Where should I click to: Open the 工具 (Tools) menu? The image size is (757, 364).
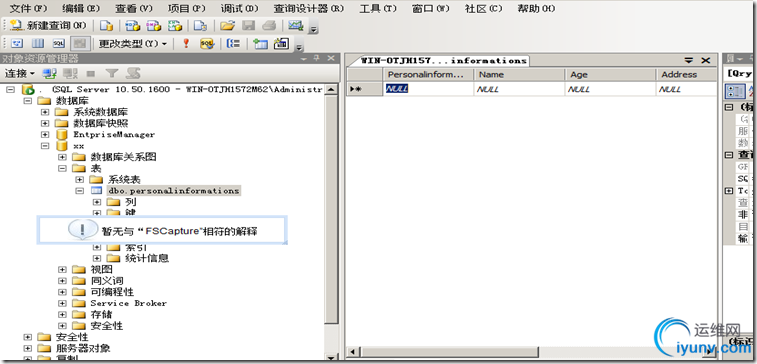point(378,8)
